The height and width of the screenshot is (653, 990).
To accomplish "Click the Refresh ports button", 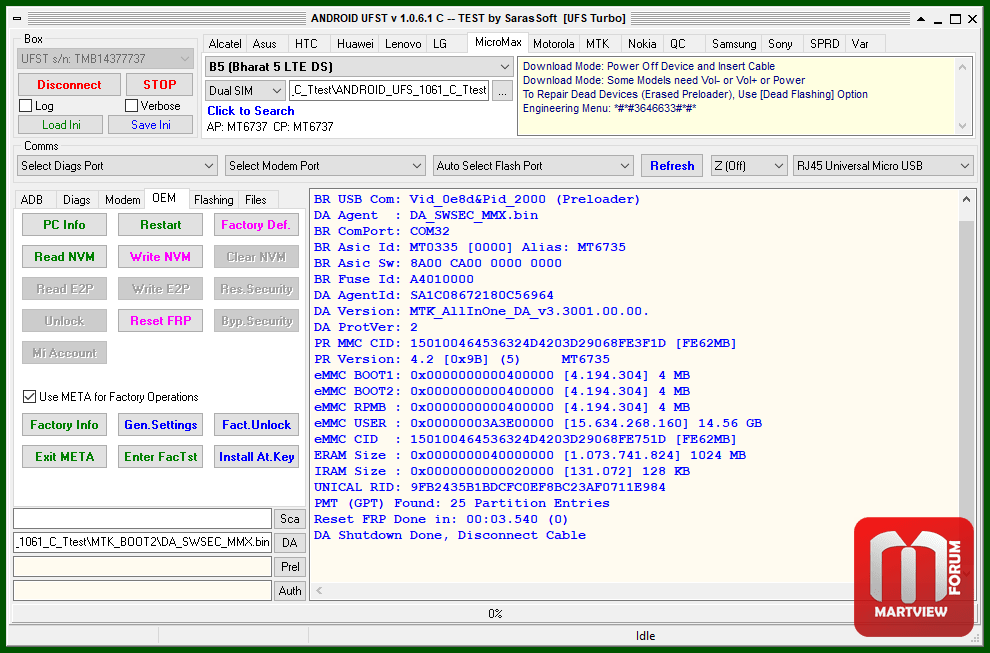I will click(x=672, y=166).
